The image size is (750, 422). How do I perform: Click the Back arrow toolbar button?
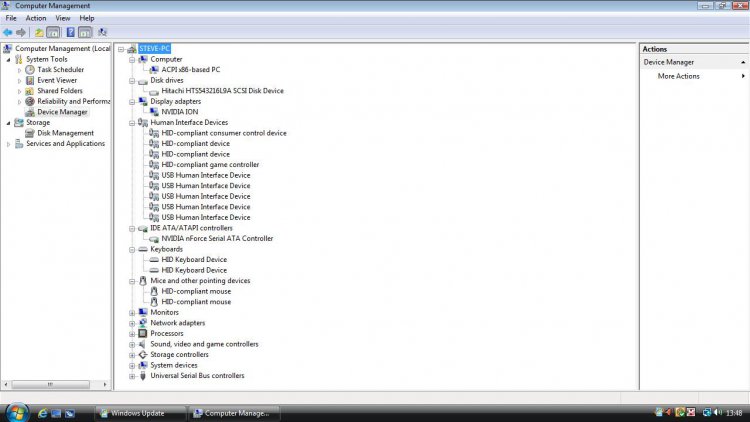point(7,32)
